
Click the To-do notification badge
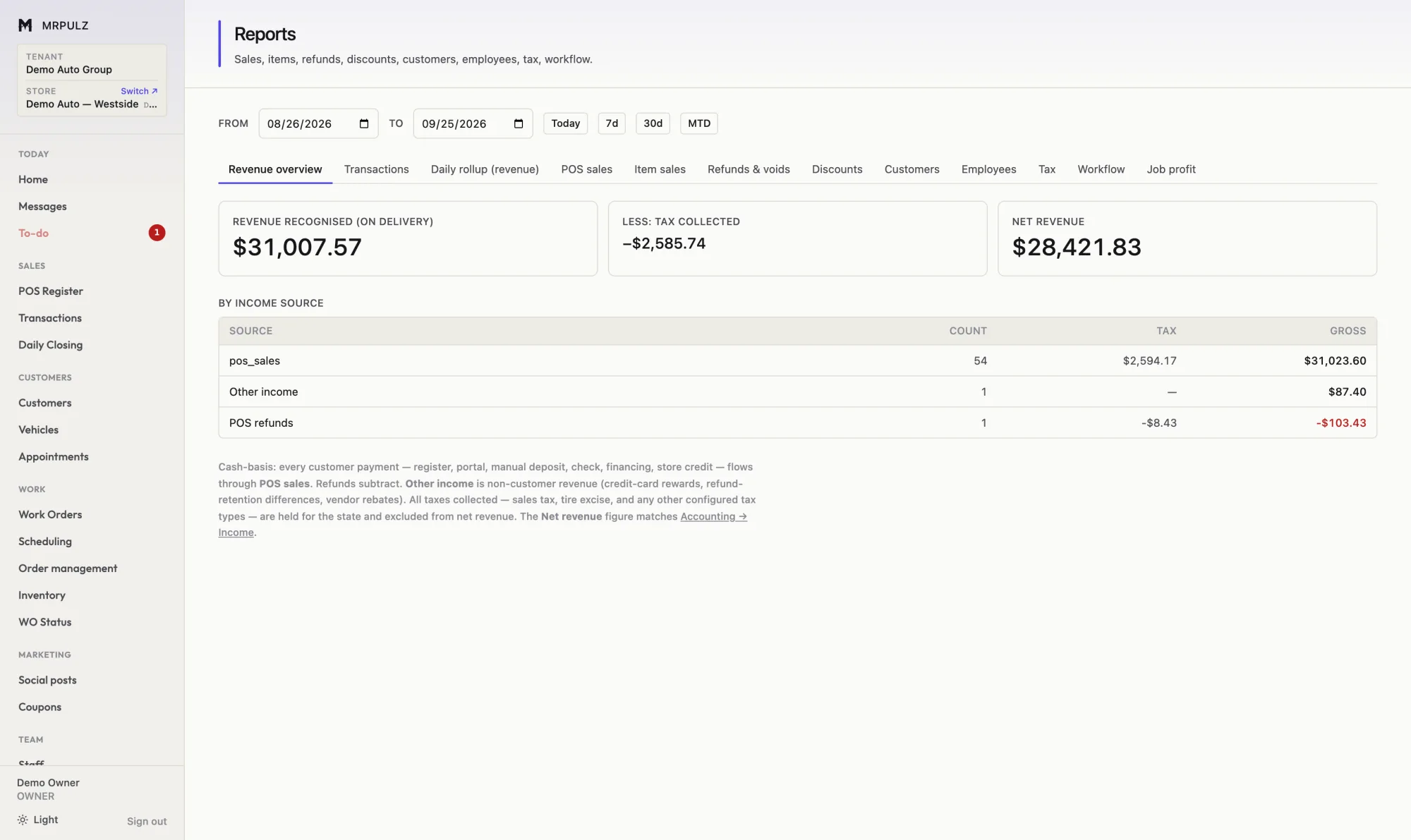click(x=157, y=233)
